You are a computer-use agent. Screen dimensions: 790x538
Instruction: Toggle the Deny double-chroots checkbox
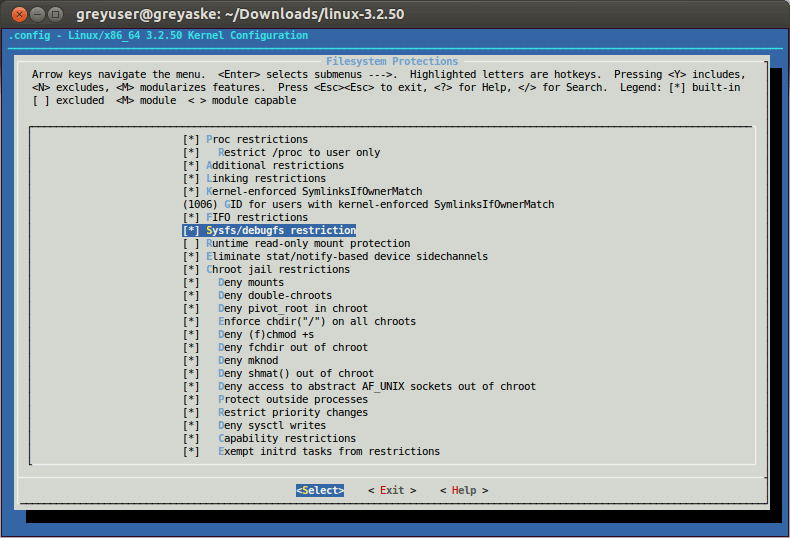(x=191, y=296)
